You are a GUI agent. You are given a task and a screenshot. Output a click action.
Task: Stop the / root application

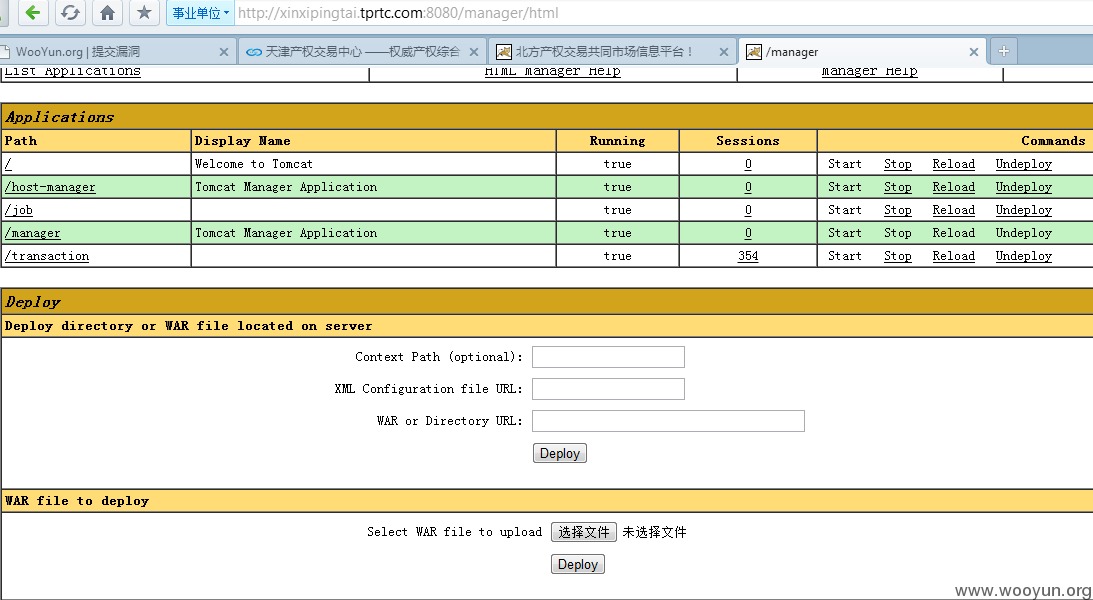click(x=898, y=164)
